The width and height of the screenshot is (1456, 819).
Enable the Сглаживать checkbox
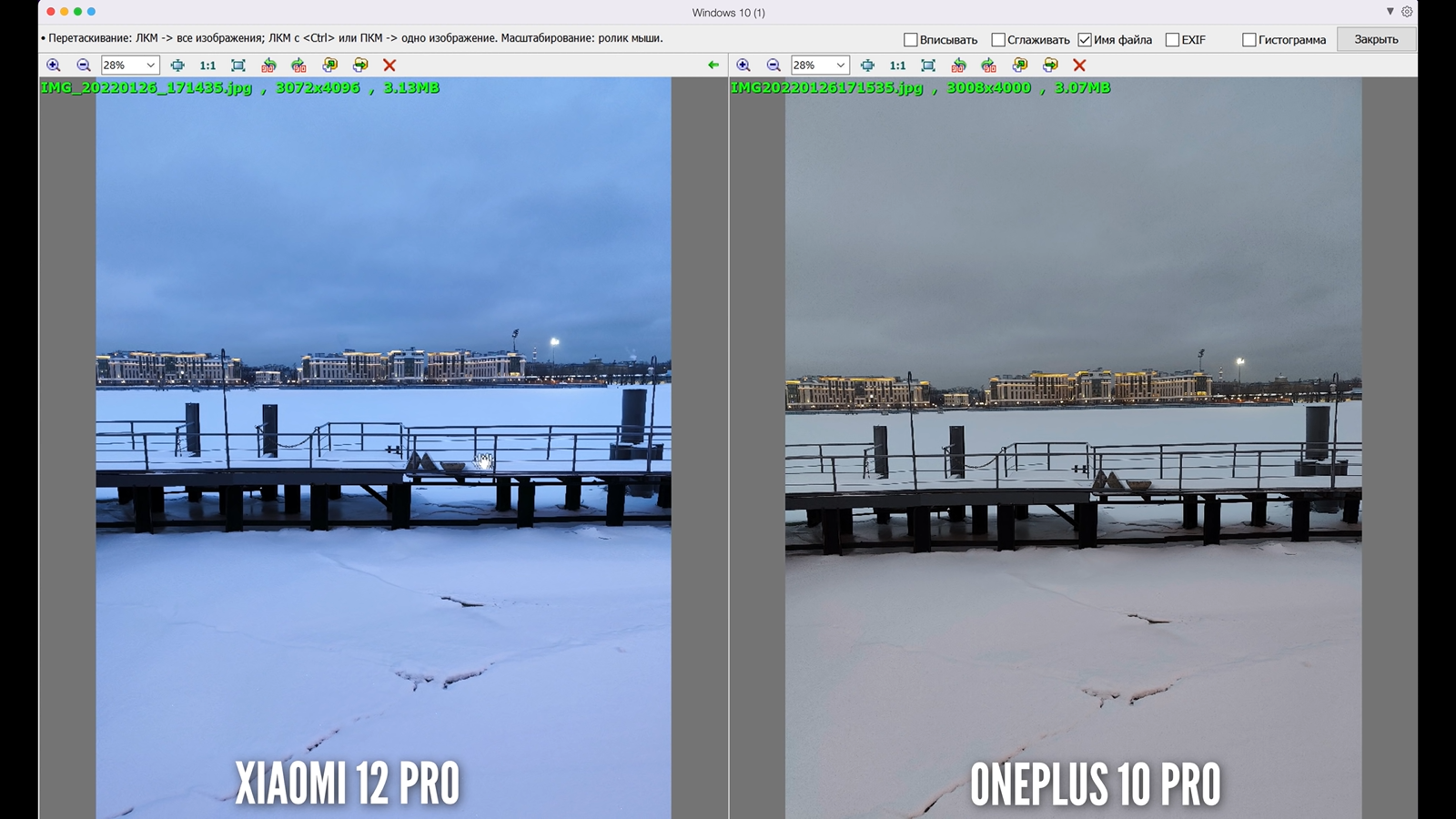pyautogui.click(x=997, y=40)
